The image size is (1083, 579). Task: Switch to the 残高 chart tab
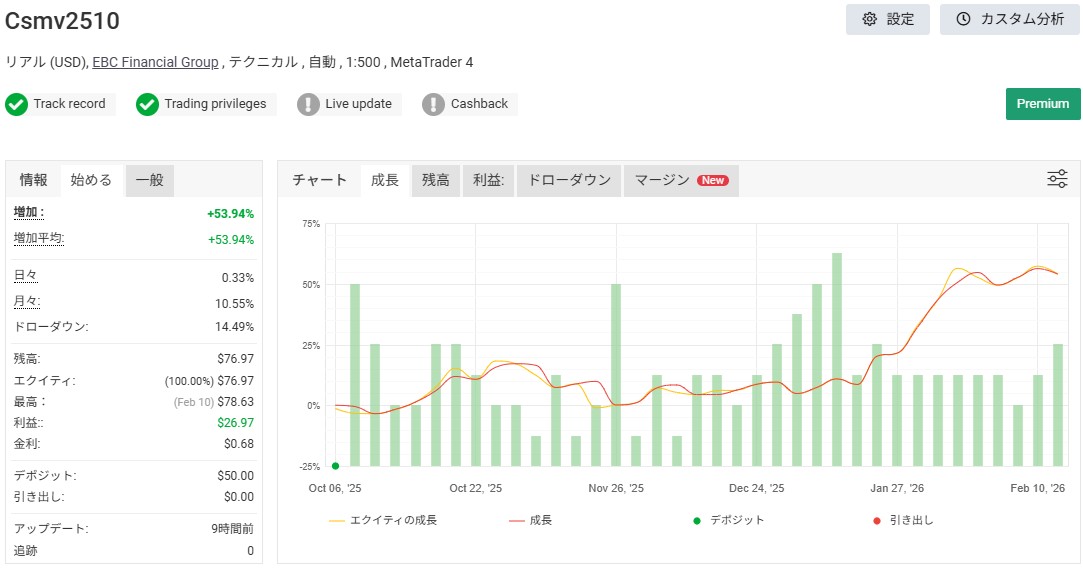click(435, 180)
